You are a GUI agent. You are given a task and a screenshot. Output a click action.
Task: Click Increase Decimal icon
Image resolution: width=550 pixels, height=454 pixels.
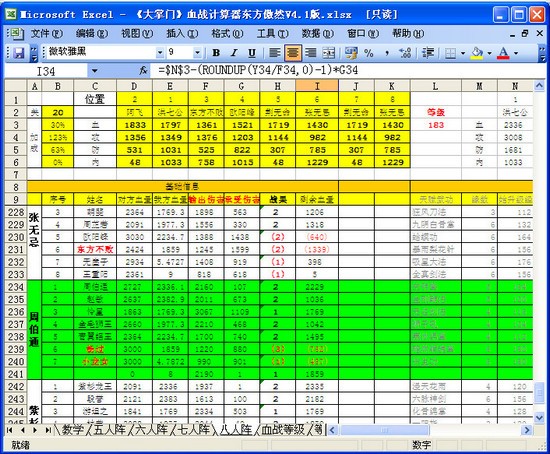coord(405,53)
